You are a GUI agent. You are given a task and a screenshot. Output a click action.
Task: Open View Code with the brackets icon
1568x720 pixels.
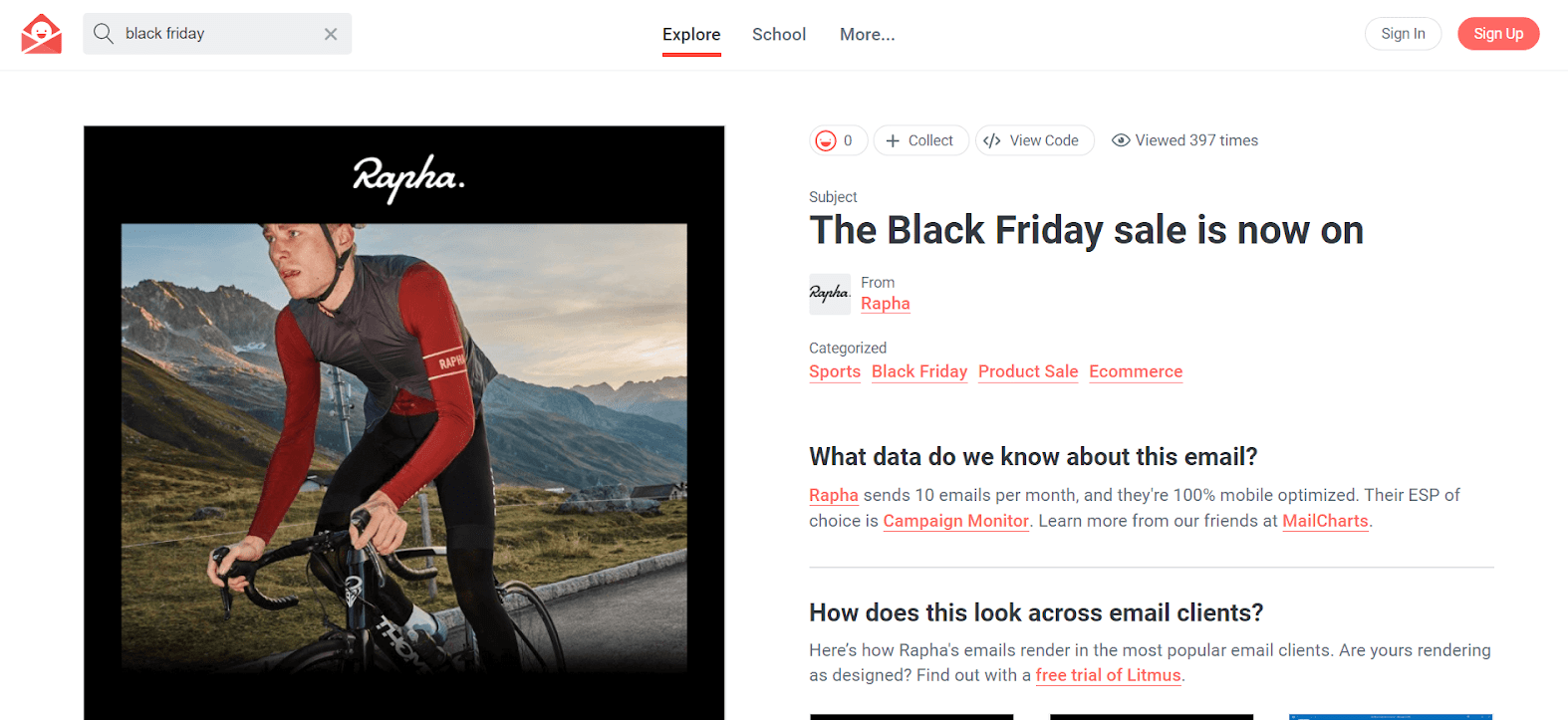coord(1034,140)
